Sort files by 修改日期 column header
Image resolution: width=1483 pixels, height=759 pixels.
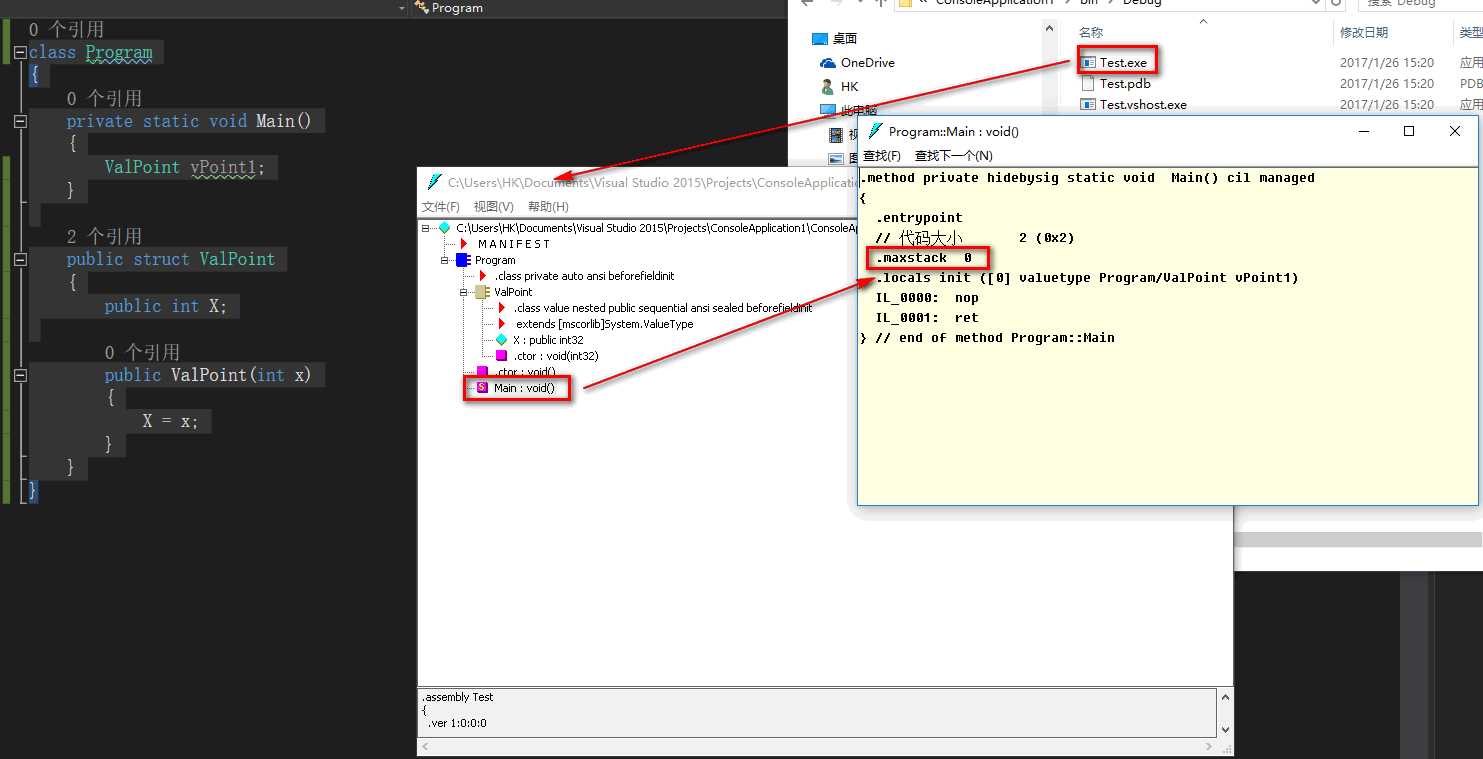pyautogui.click(x=1364, y=33)
